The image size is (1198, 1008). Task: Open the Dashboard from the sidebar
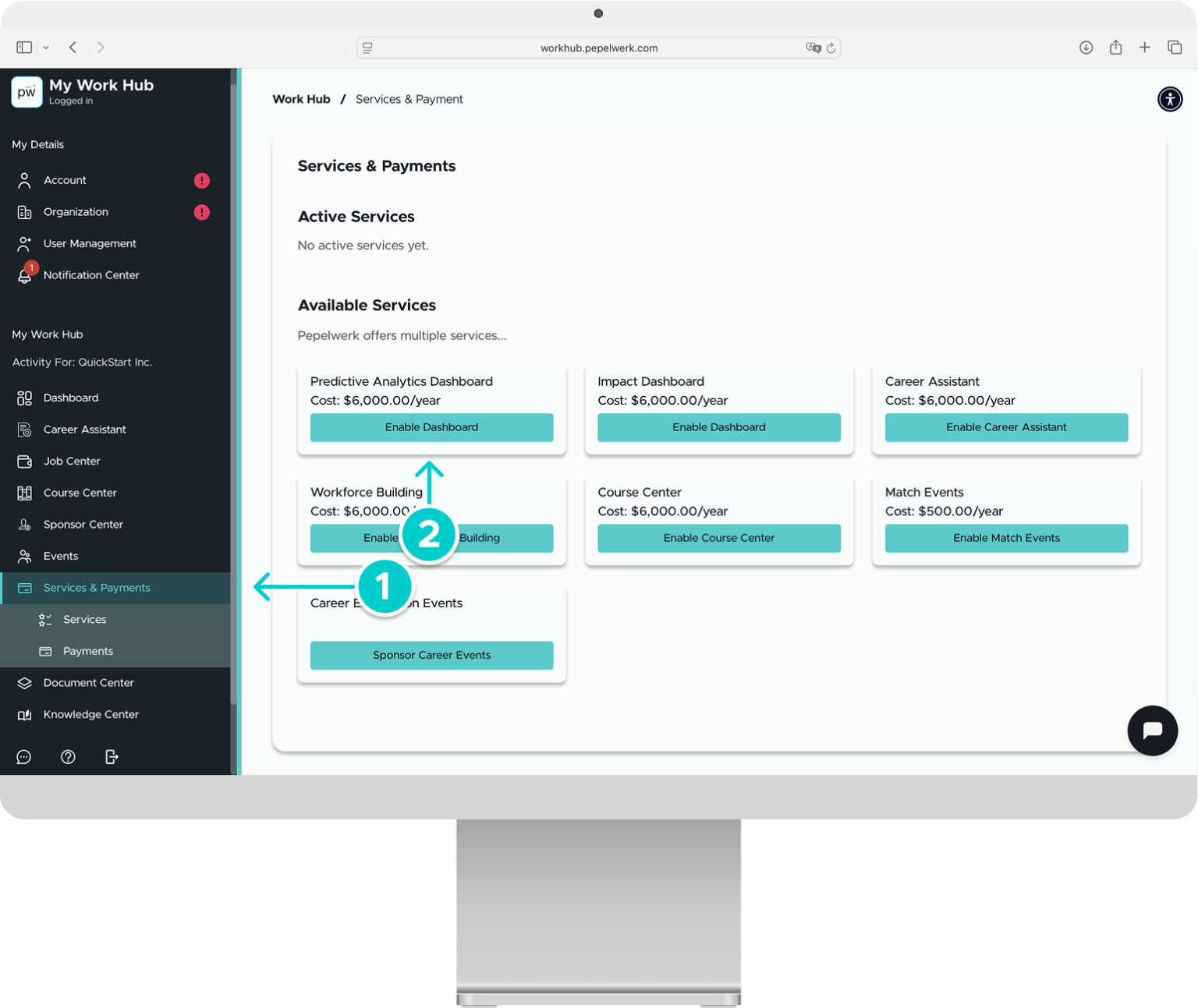pyautogui.click(x=71, y=398)
